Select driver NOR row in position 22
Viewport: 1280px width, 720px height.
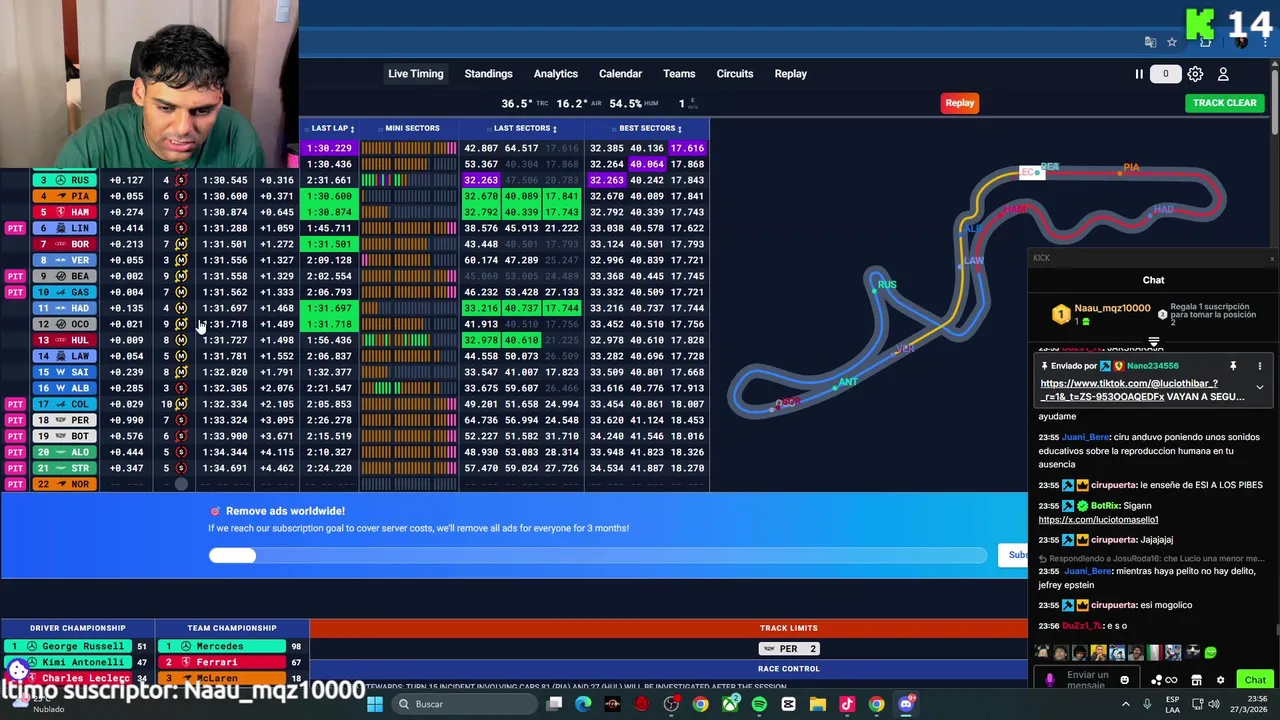pyautogui.click(x=66, y=484)
